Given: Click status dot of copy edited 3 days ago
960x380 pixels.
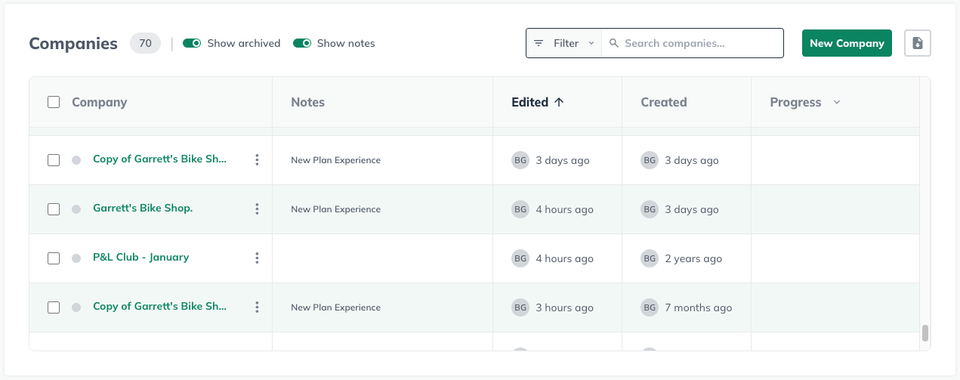Looking at the screenshot, I should [76, 160].
